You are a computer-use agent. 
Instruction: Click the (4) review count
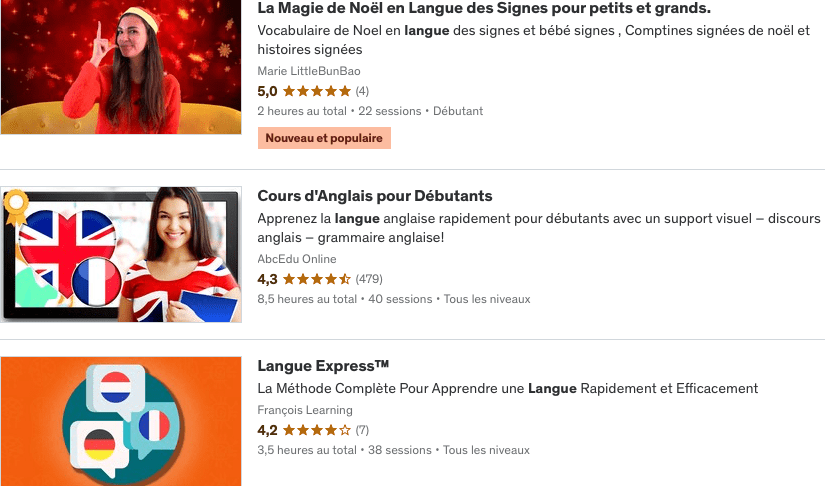[362, 92]
